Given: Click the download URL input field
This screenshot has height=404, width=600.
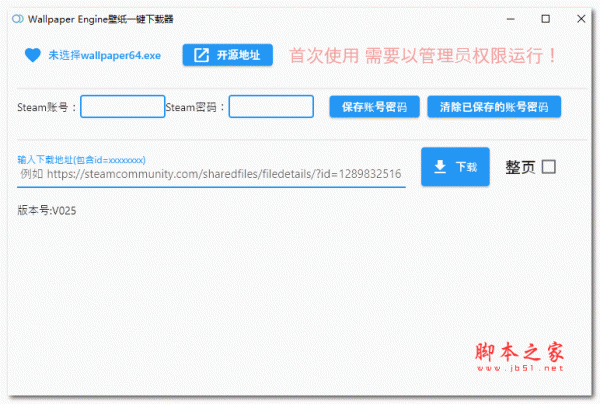Looking at the screenshot, I should point(211,174).
